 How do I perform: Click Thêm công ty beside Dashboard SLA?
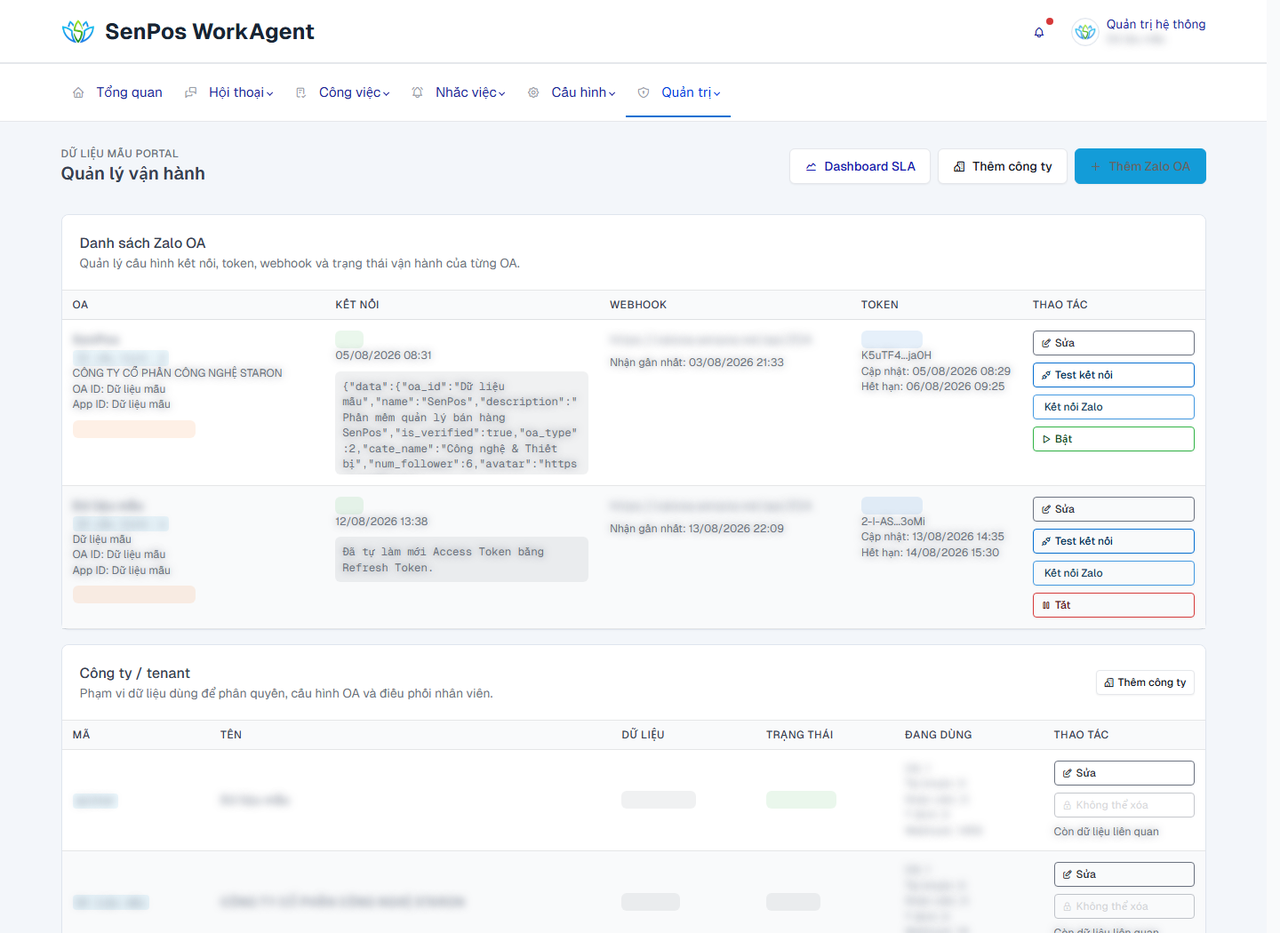click(1003, 166)
